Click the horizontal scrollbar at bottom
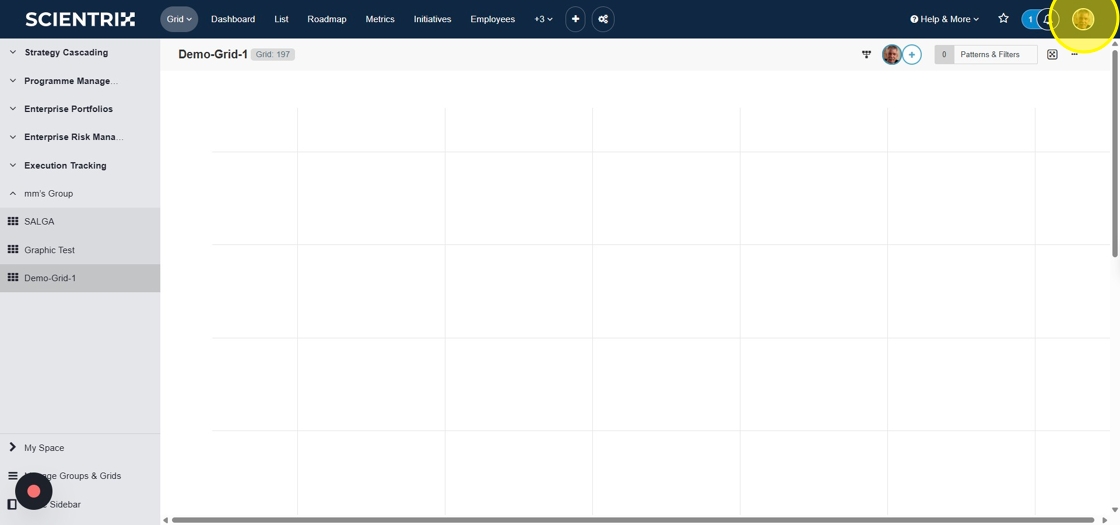Screen dimensions: 1120x525 point(632,520)
